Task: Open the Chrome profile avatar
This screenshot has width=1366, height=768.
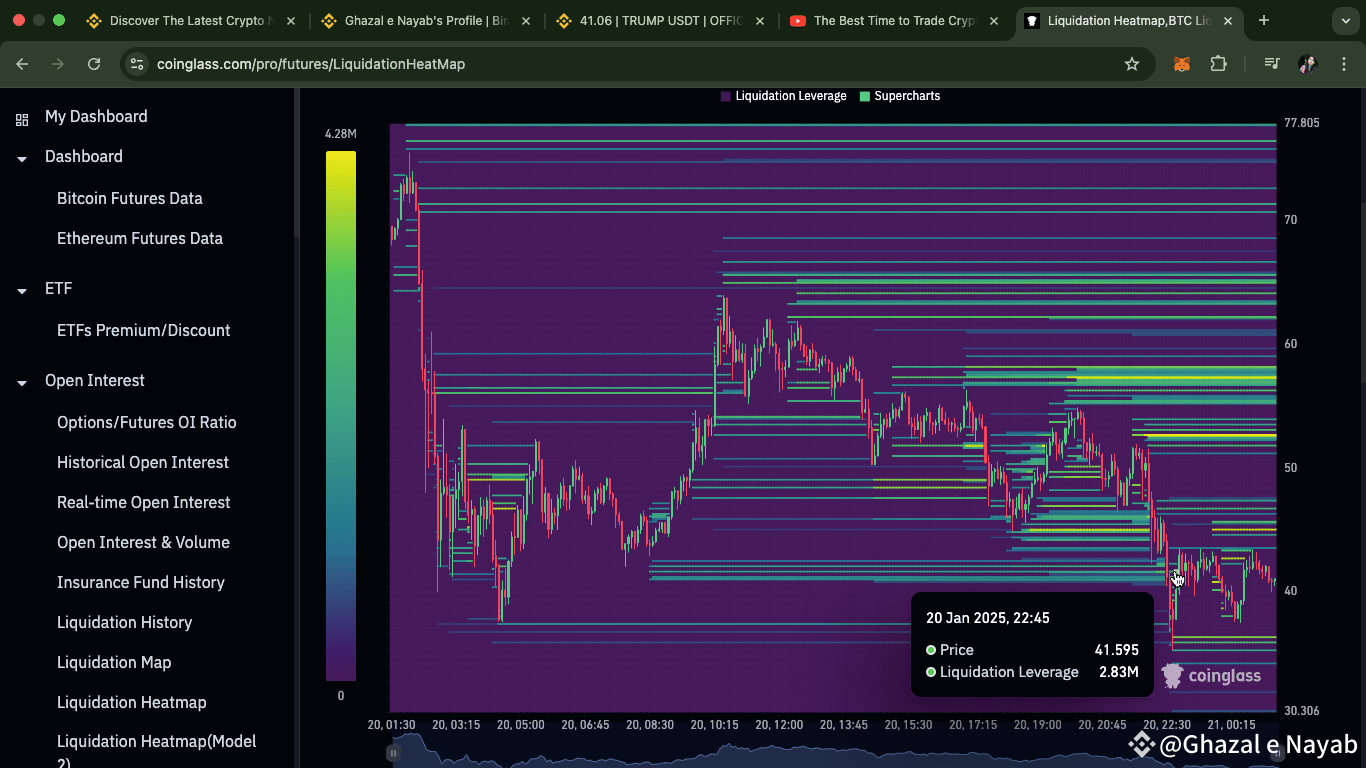Action: [x=1308, y=64]
